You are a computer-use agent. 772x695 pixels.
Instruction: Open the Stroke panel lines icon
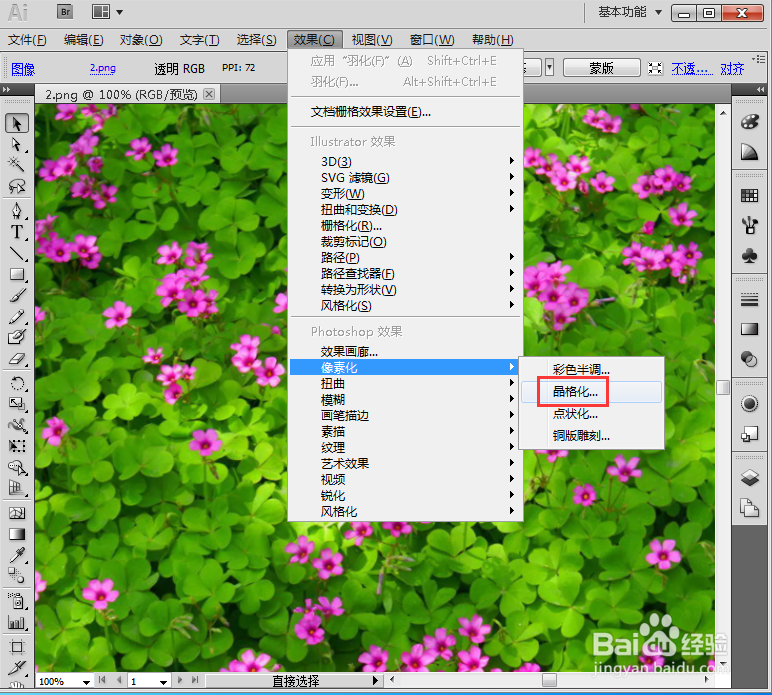(749, 299)
